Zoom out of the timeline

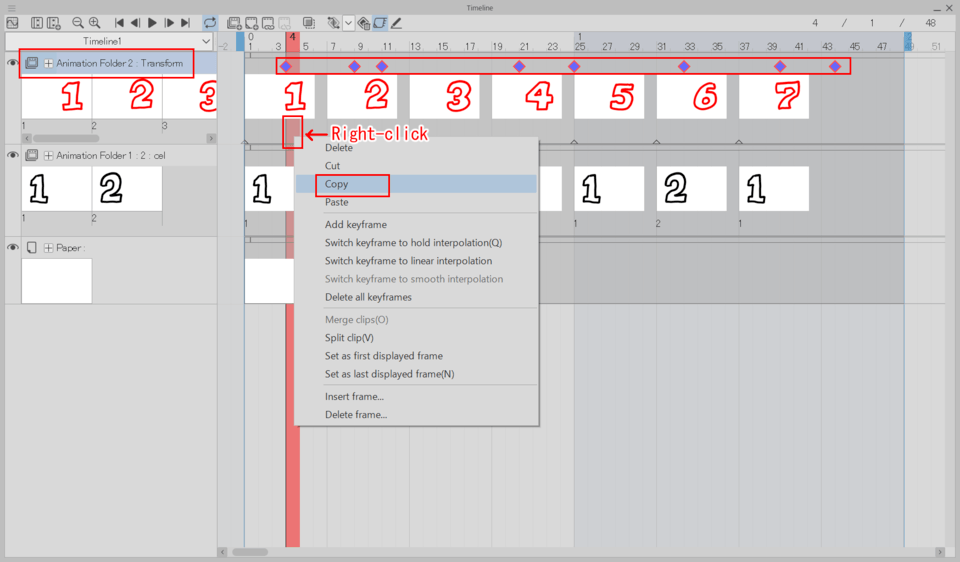pos(78,23)
